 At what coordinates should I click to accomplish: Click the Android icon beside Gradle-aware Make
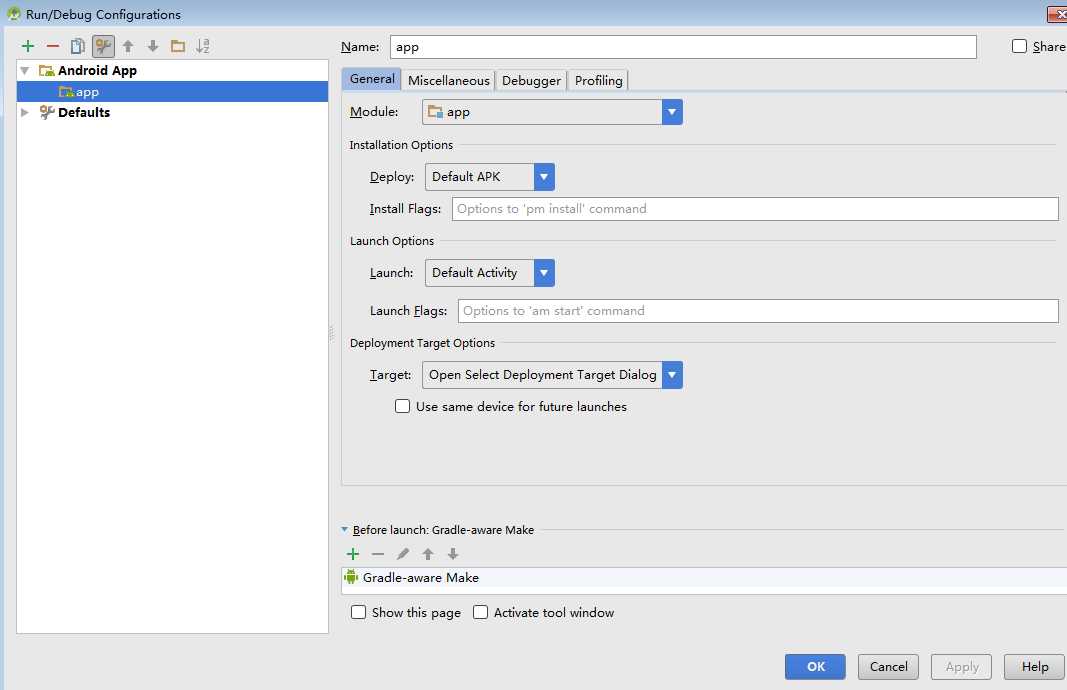pos(351,577)
